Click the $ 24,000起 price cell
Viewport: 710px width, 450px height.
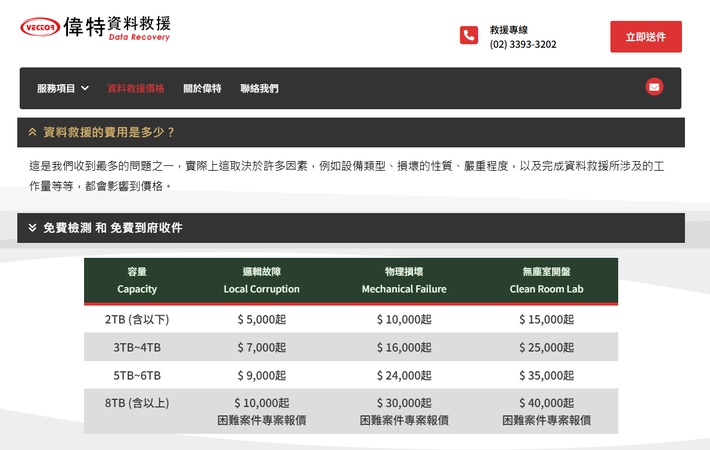tap(404, 375)
